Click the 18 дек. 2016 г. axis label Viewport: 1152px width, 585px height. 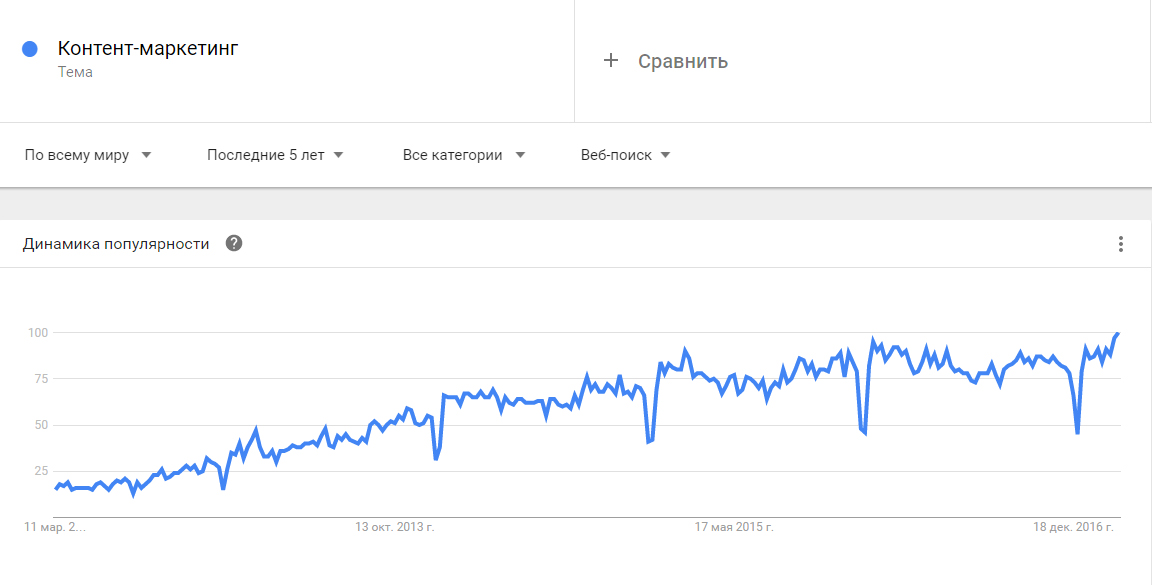click(x=1073, y=527)
